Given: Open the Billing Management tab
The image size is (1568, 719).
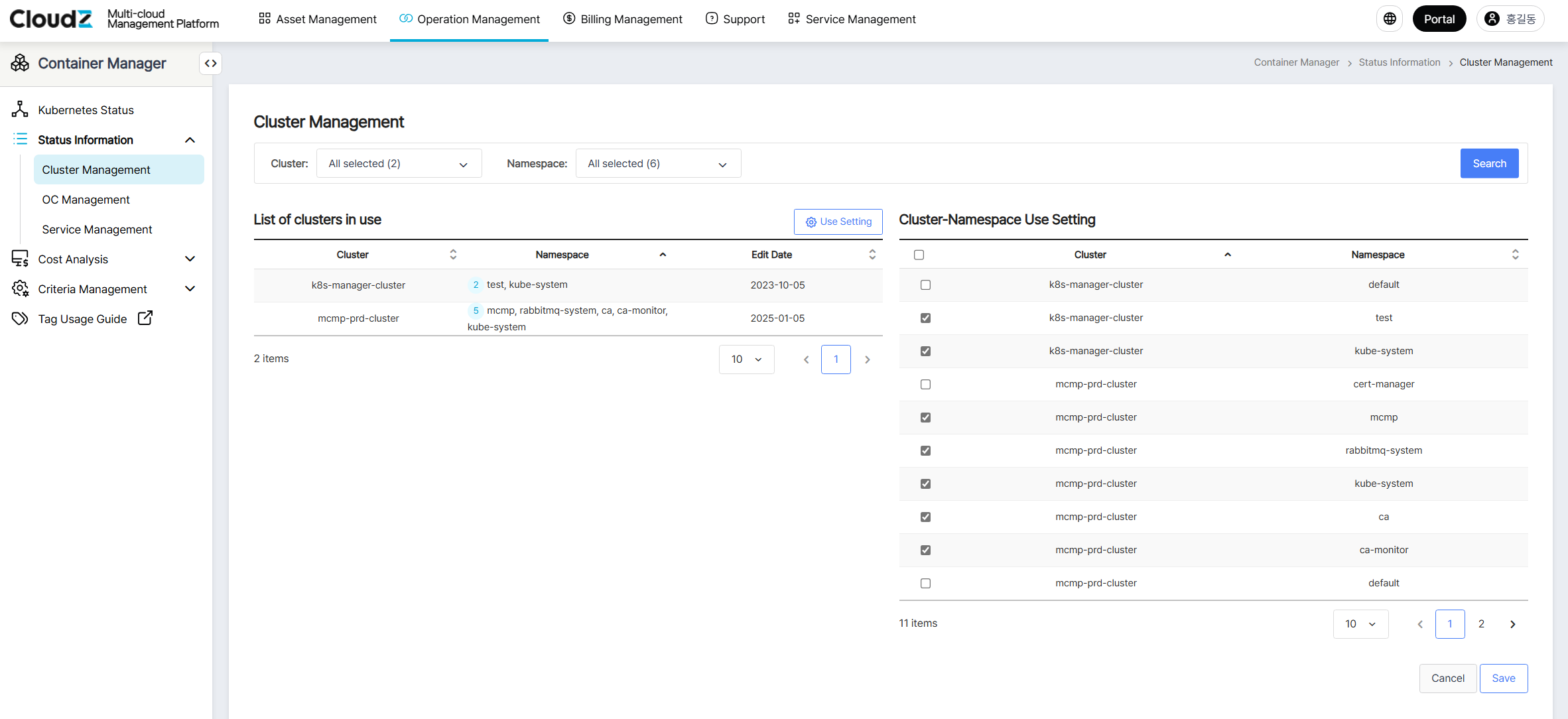Looking at the screenshot, I should coord(622,19).
